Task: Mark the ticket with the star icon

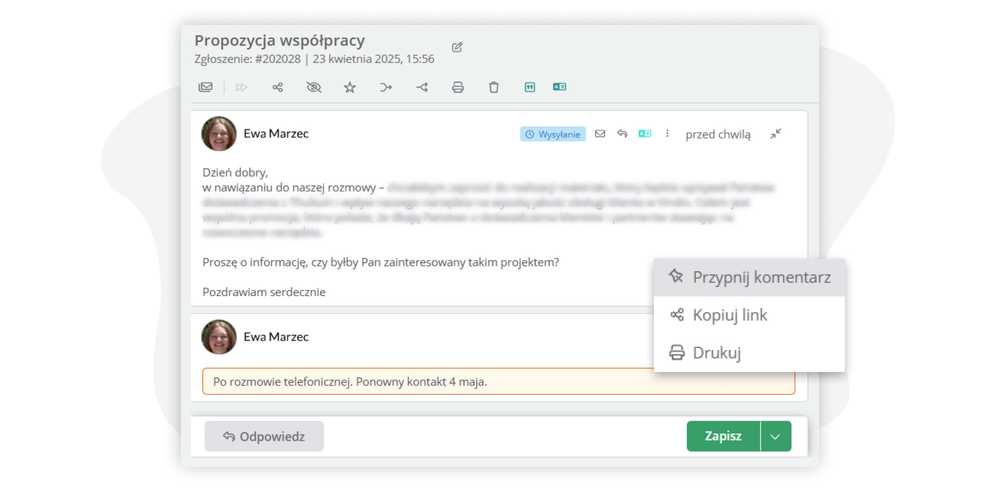Action: click(x=349, y=87)
